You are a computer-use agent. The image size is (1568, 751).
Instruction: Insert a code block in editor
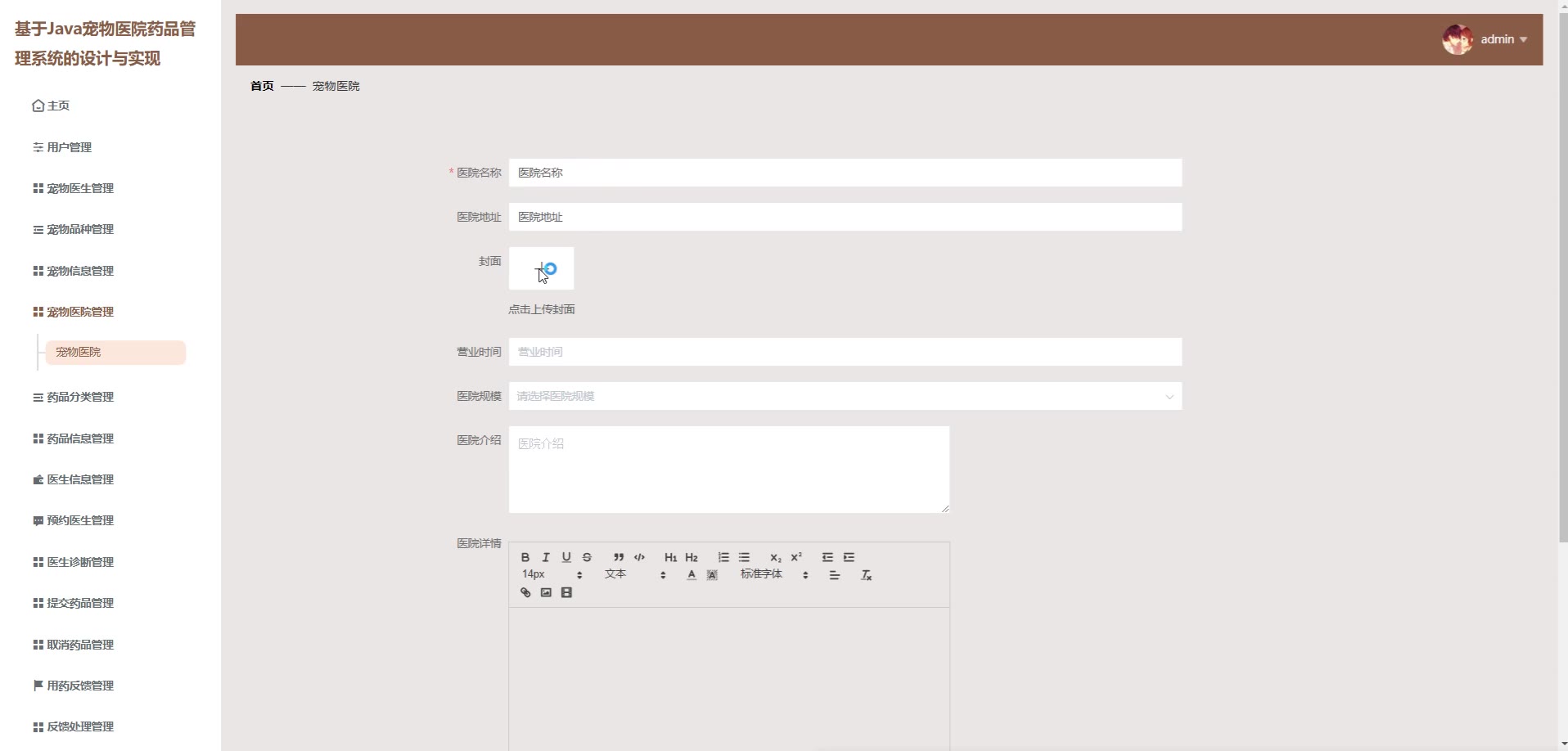click(x=639, y=557)
